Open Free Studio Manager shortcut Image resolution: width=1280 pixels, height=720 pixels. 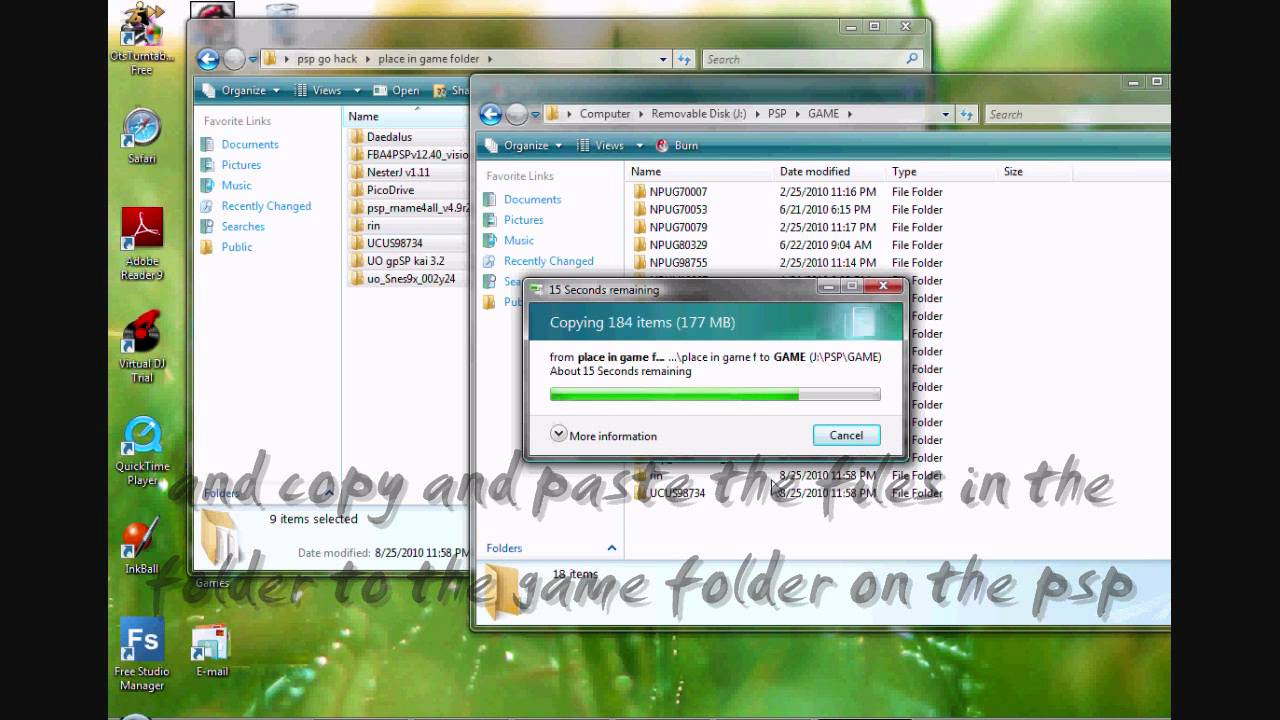coord(142,655)
